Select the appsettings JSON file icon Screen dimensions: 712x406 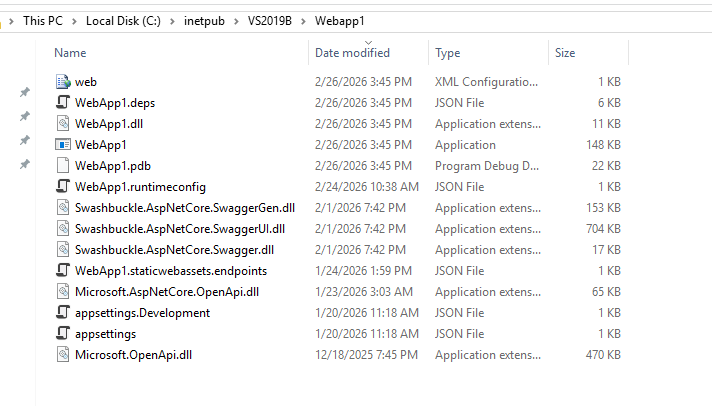pyautogui.click(x=63, y=334)
